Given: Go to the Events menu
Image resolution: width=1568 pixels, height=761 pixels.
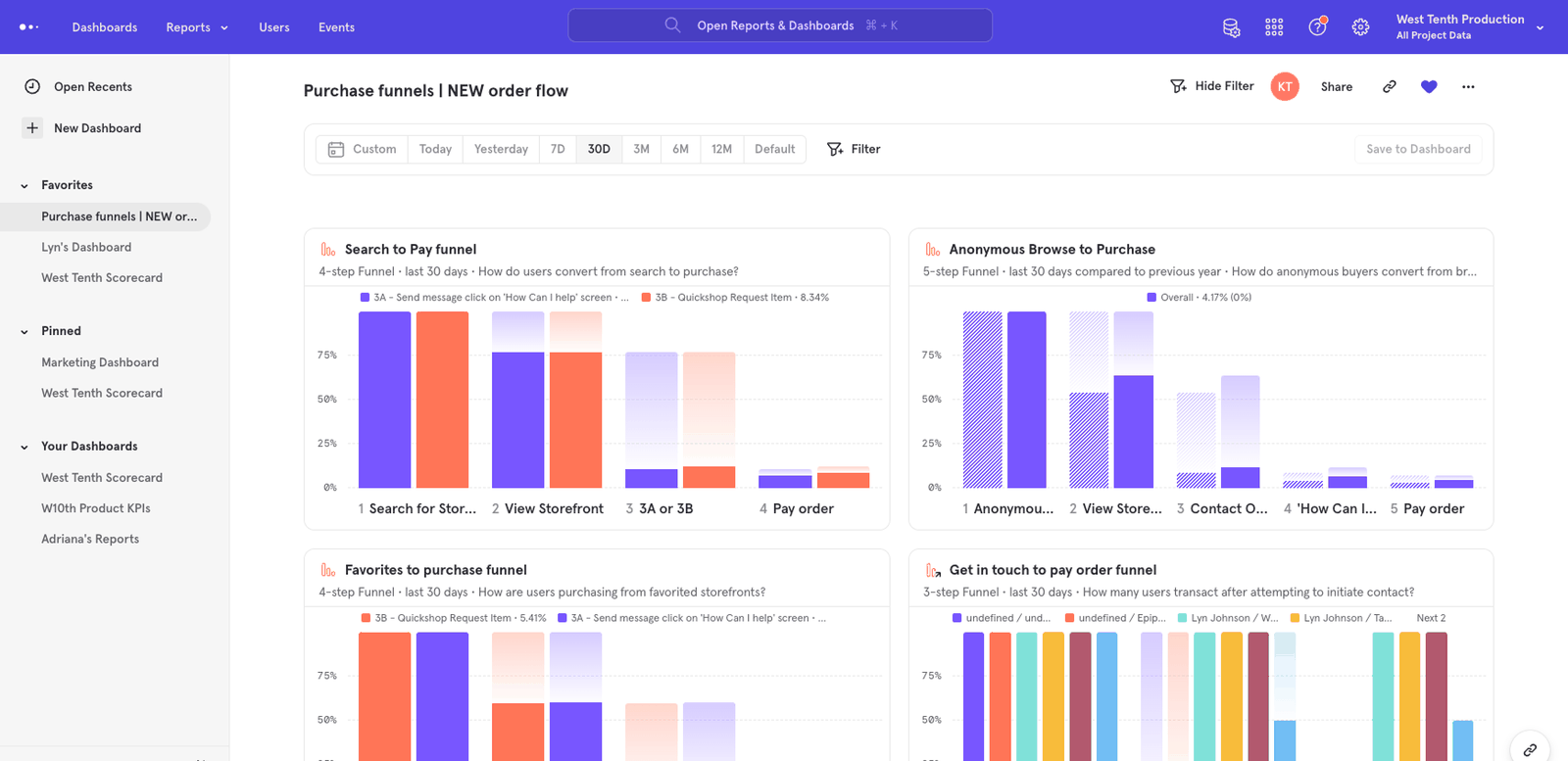Looking at the screenshot, I should point(336,27).
